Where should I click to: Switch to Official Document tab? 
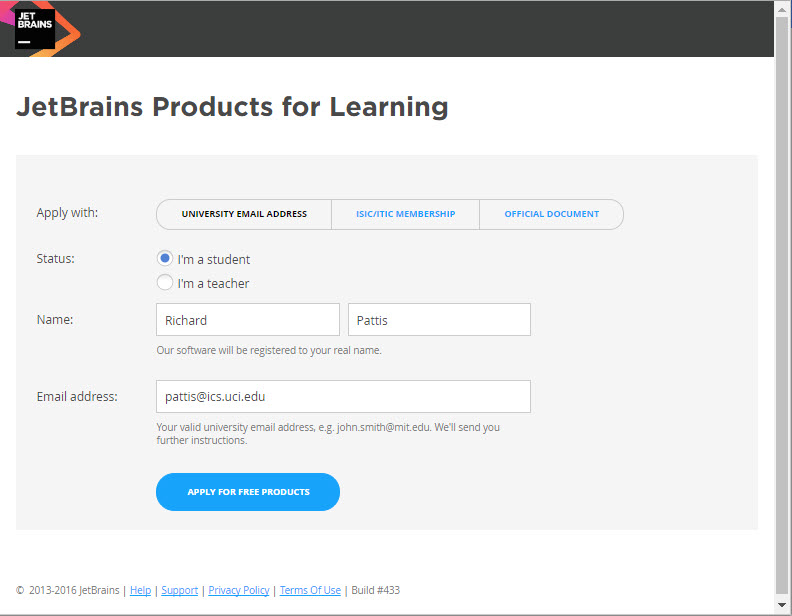[551, 214]
